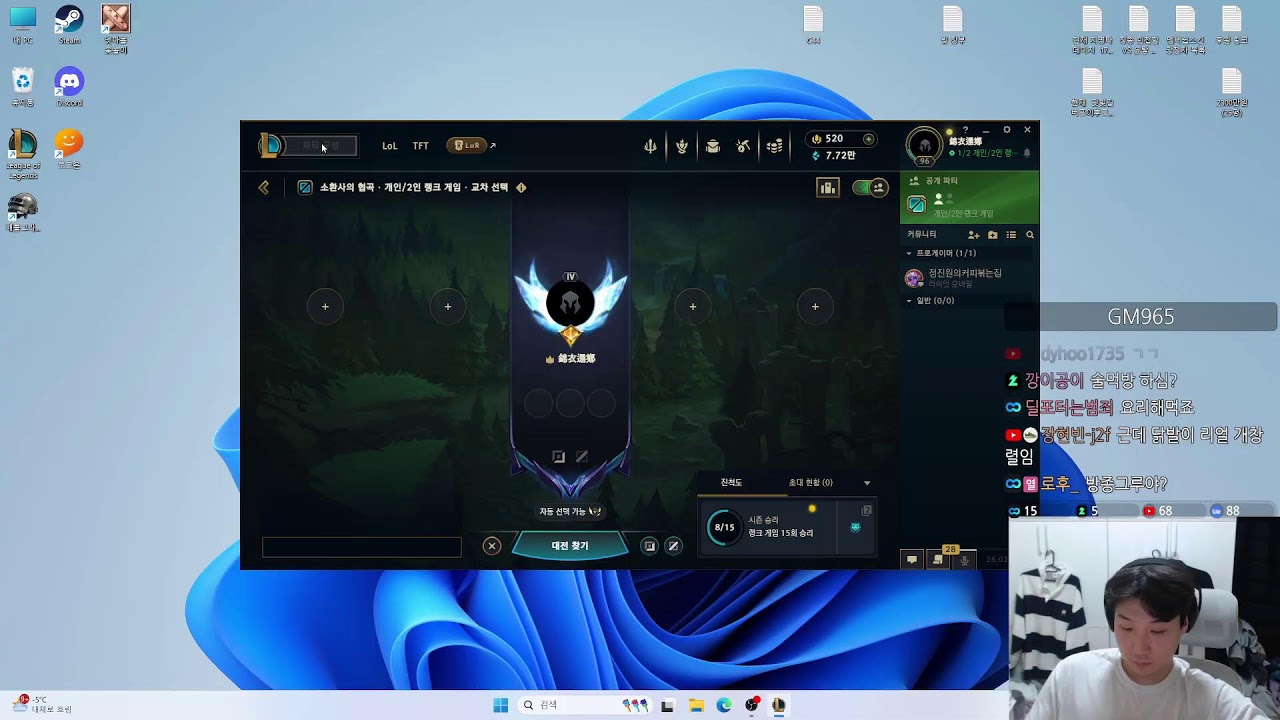Switch to the TFT tab

(421, 146)
